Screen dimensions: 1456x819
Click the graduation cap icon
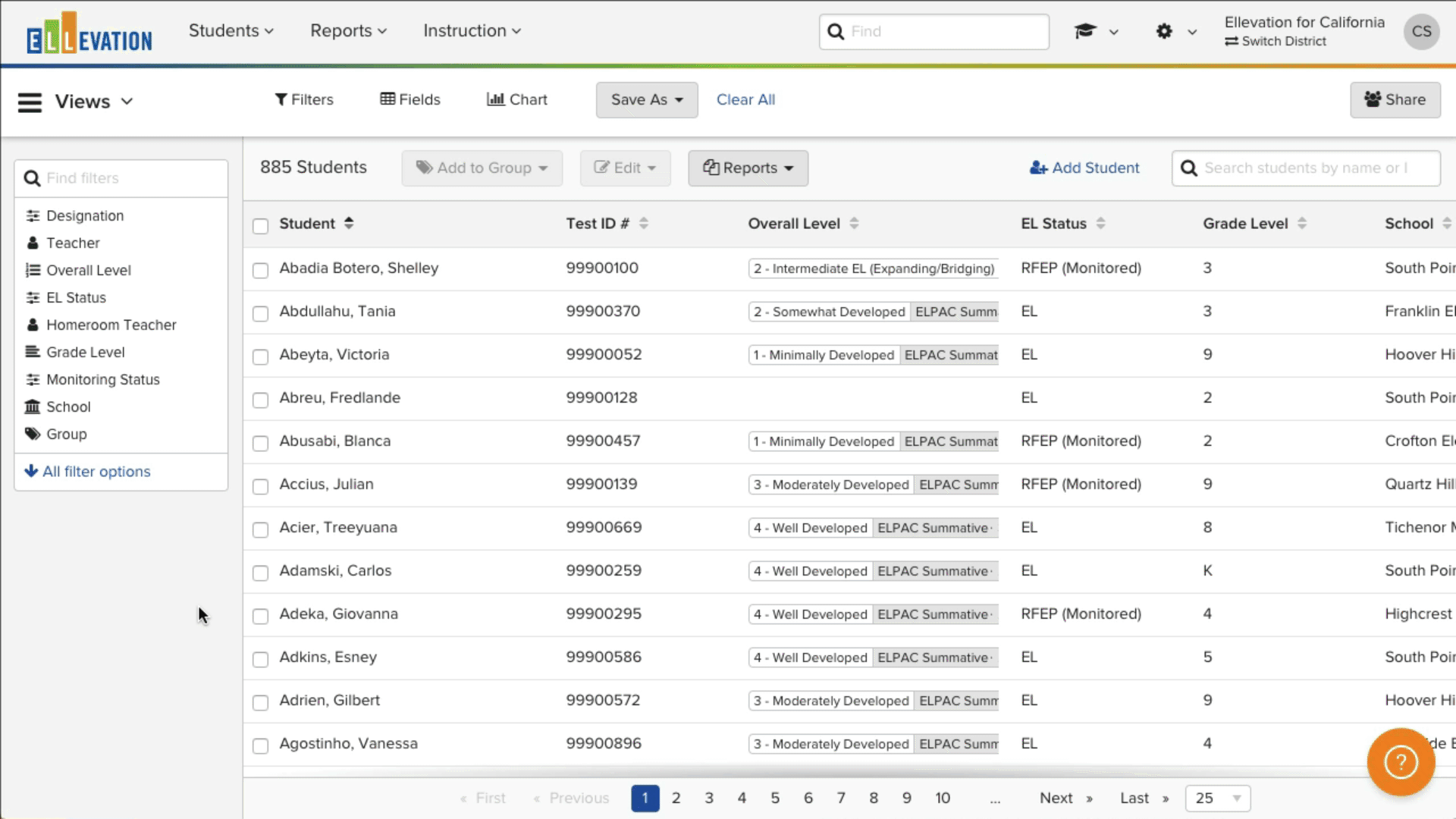[x=1085, y=31]
